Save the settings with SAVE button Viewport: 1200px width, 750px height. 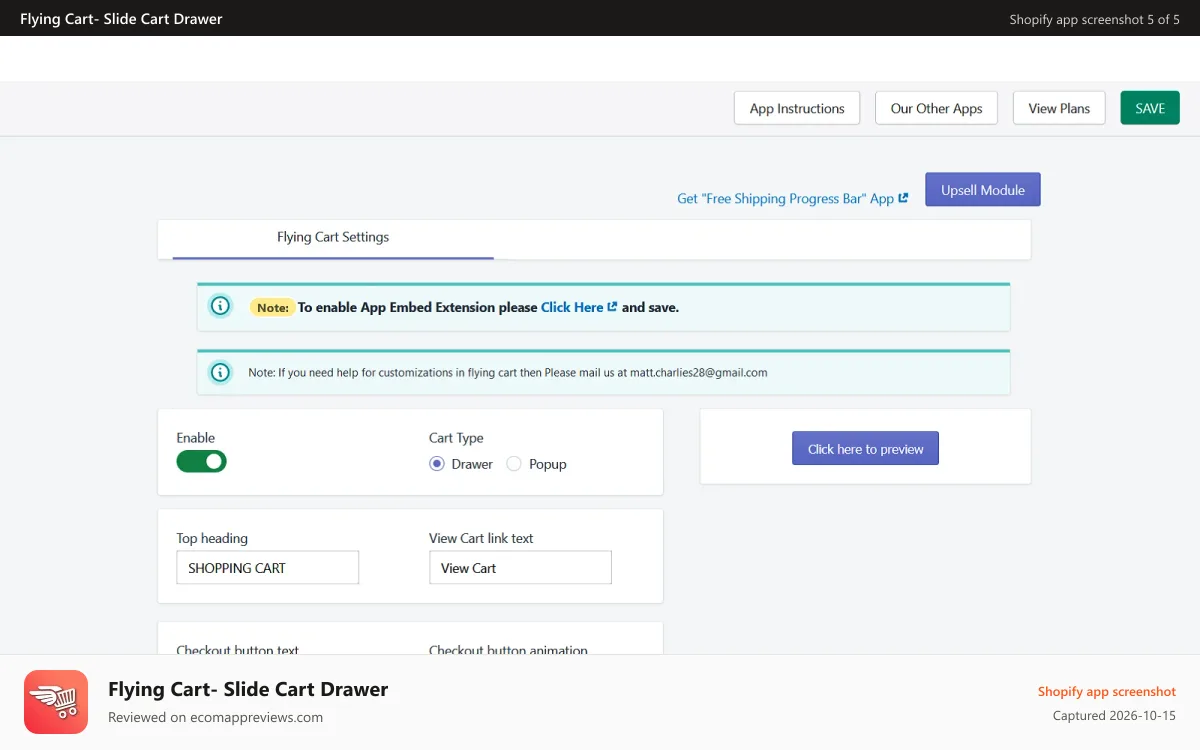[x=1150, y=108]
